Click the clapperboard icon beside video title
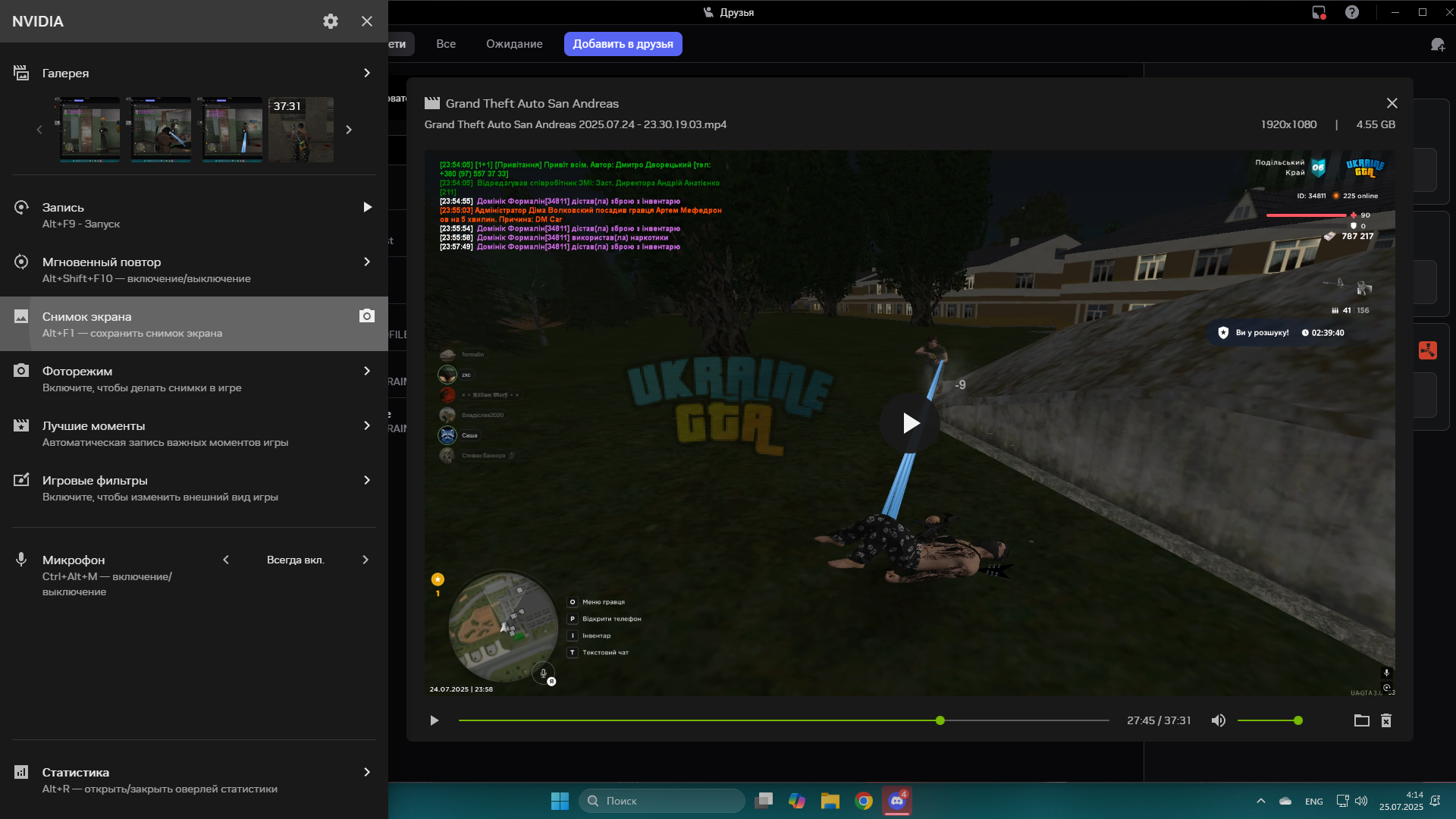Image resolution: width=1456 pixels, height=819 pixels. point(432,103)
